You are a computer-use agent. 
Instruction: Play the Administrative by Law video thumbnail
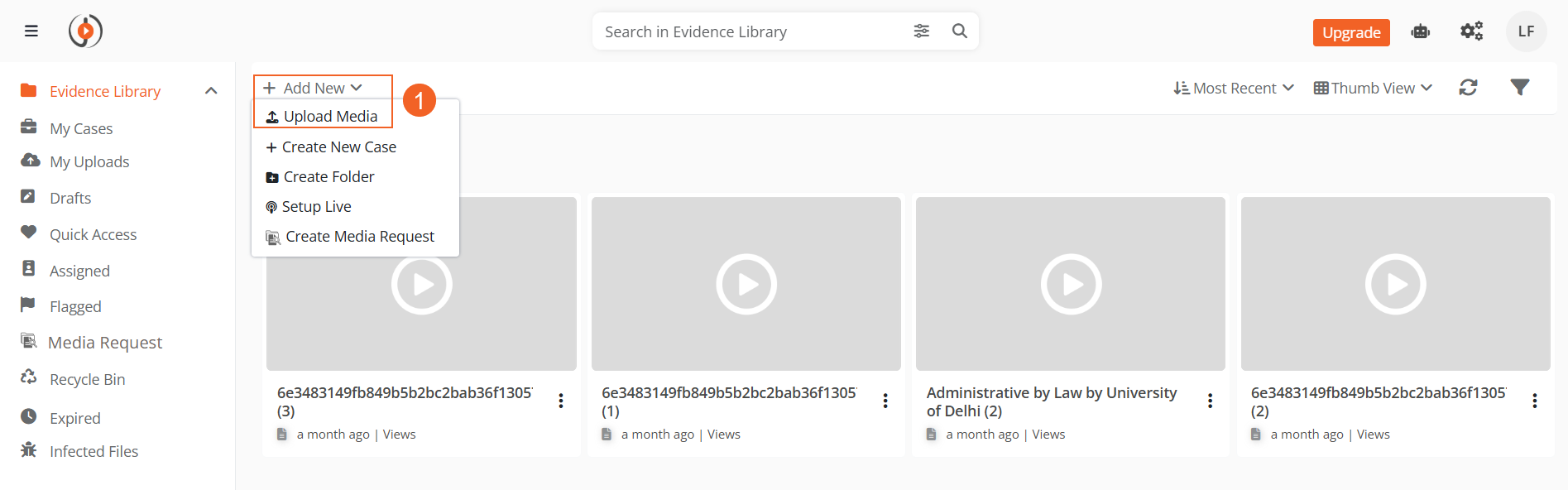pyautogui.click(x=1071, y=284)
